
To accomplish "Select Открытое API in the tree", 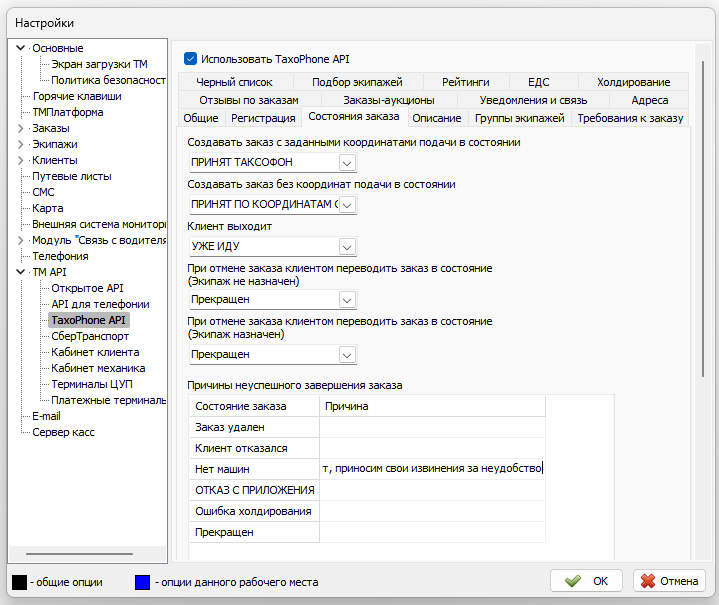I will [87, 288].
